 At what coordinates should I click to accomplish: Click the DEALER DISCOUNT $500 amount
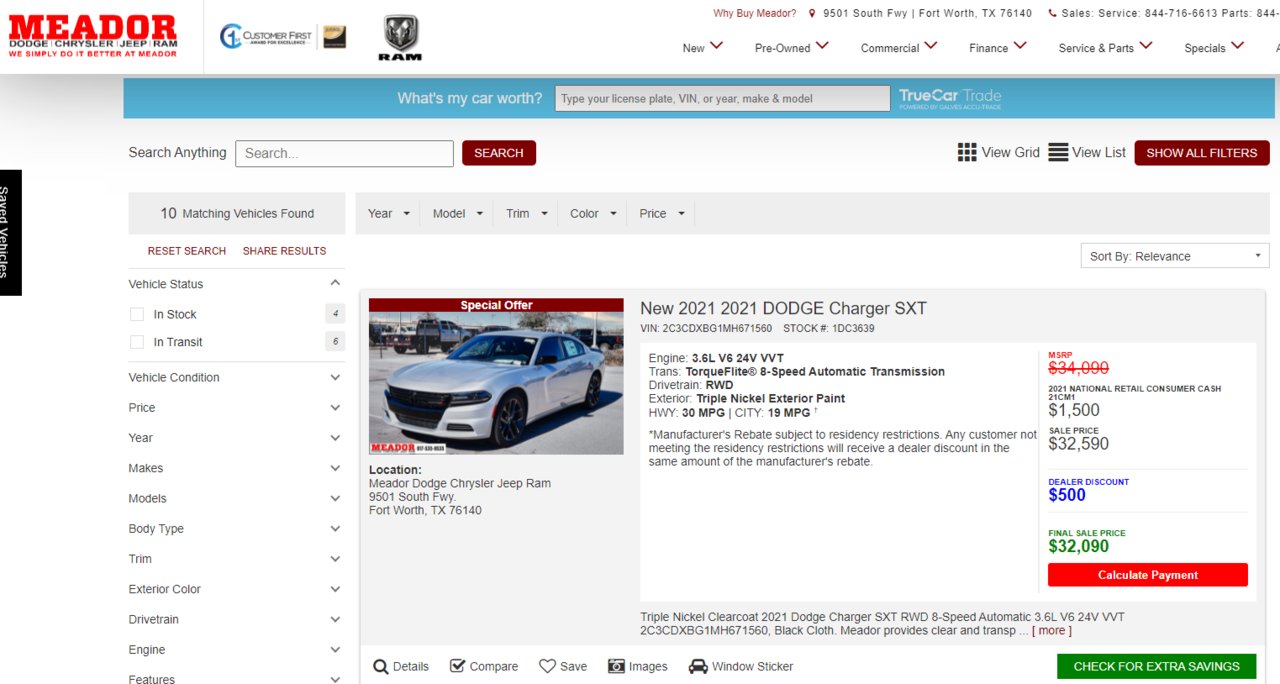point(1067,495)
